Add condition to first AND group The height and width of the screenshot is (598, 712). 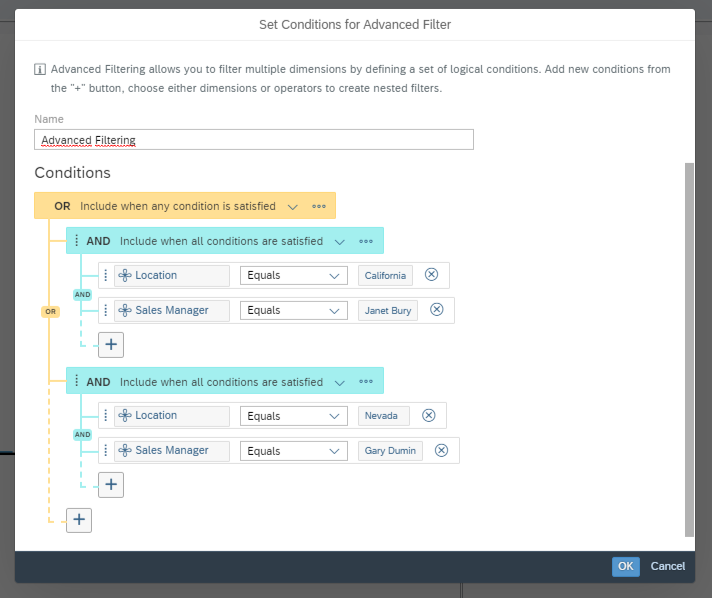tap(111, 345)
